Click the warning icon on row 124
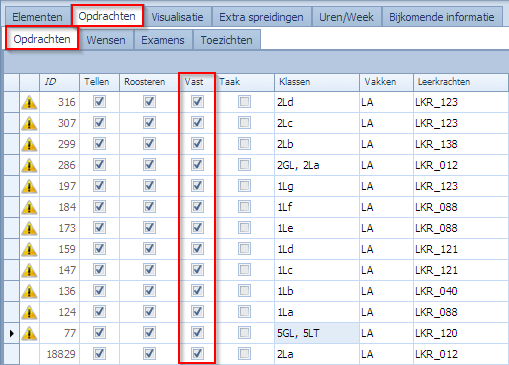Image resolution: width=509 pixels, height=365 pixels. (29, 312)
